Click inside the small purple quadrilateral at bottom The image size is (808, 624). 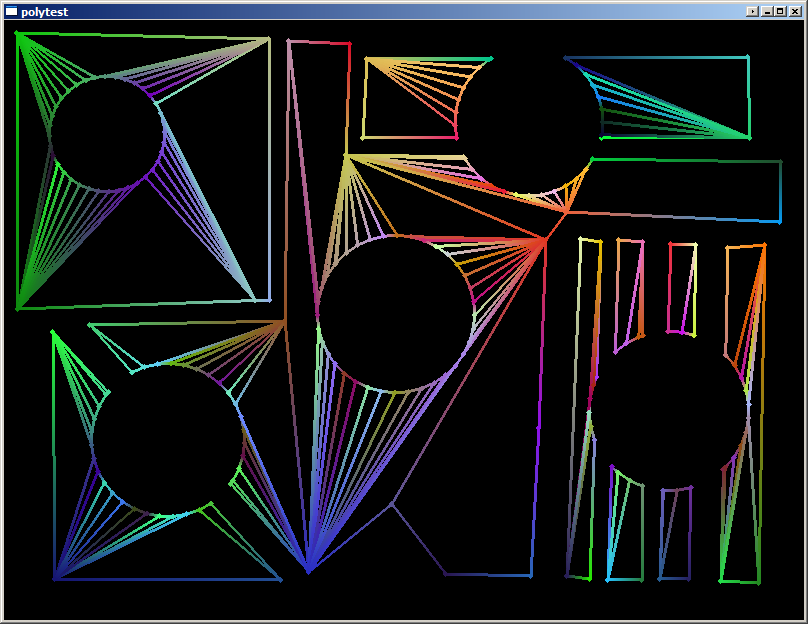pyautogui.click(x=675, y=533)
